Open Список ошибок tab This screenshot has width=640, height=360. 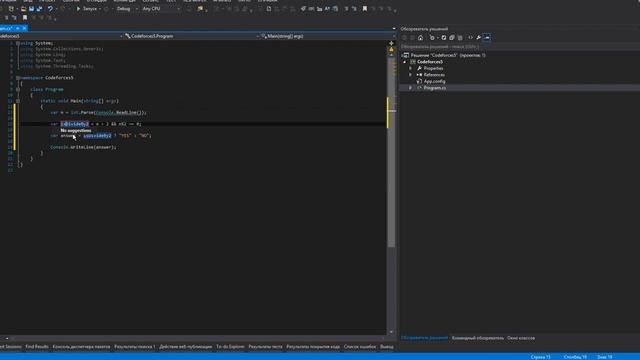click(x=360, y=347)
